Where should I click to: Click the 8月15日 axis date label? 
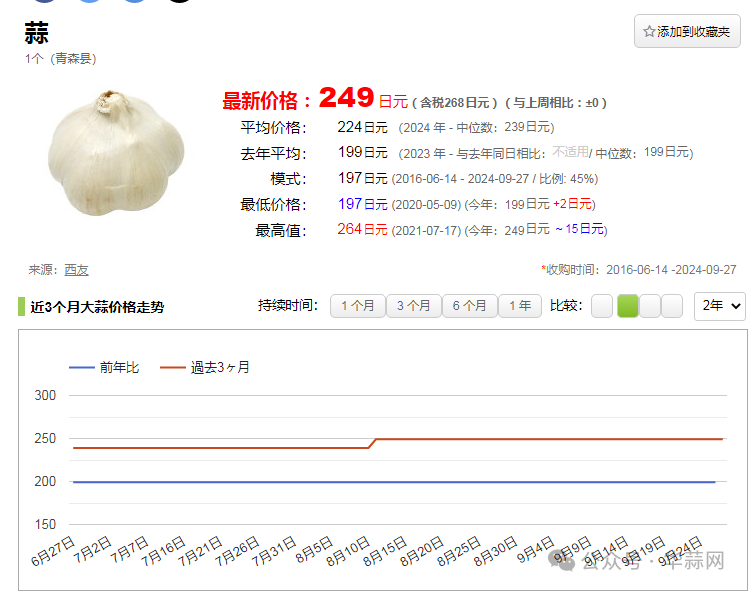click(x=386, y=551)
